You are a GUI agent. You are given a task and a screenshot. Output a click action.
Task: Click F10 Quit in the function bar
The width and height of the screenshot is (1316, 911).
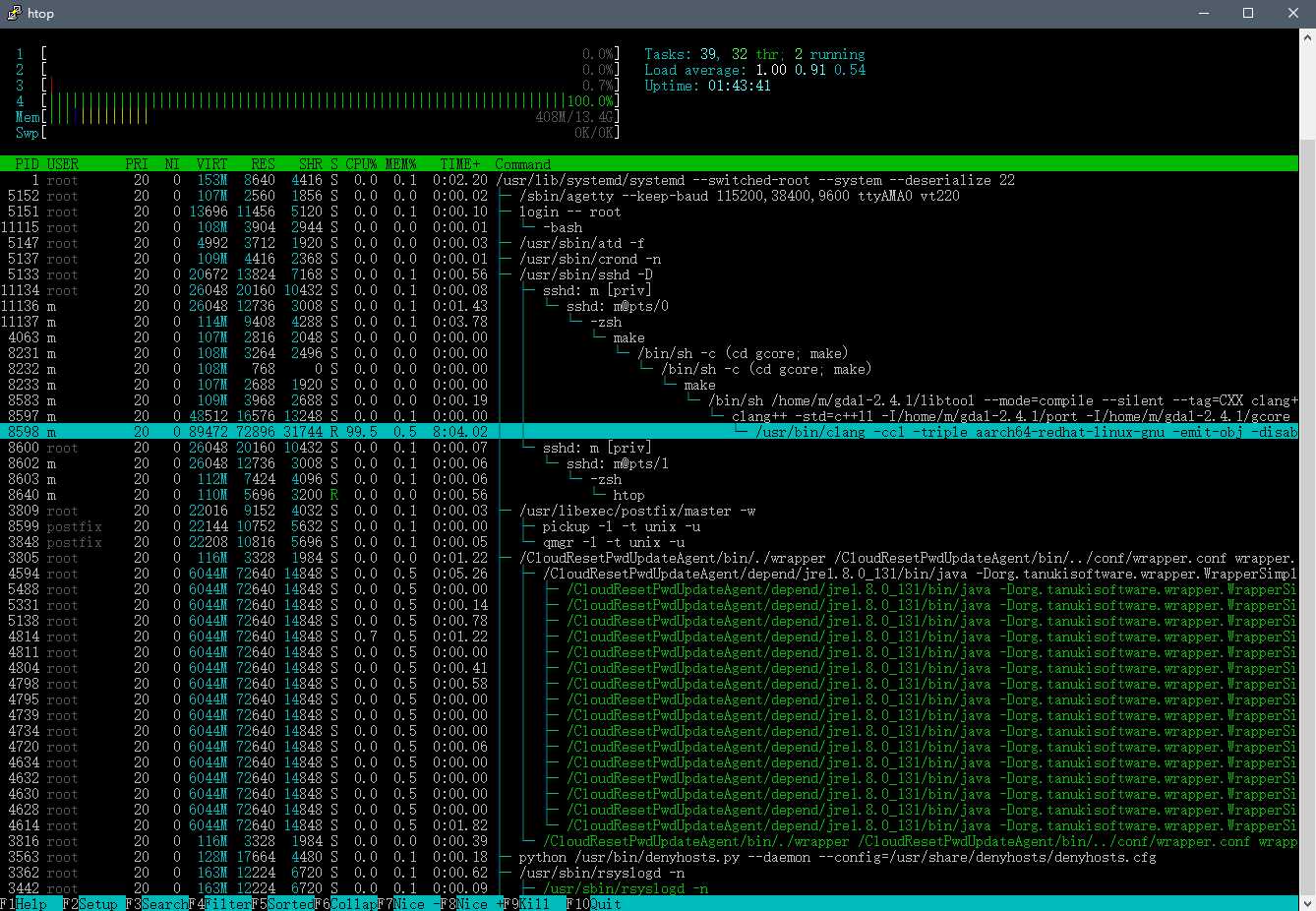click(x=594, y=904)
